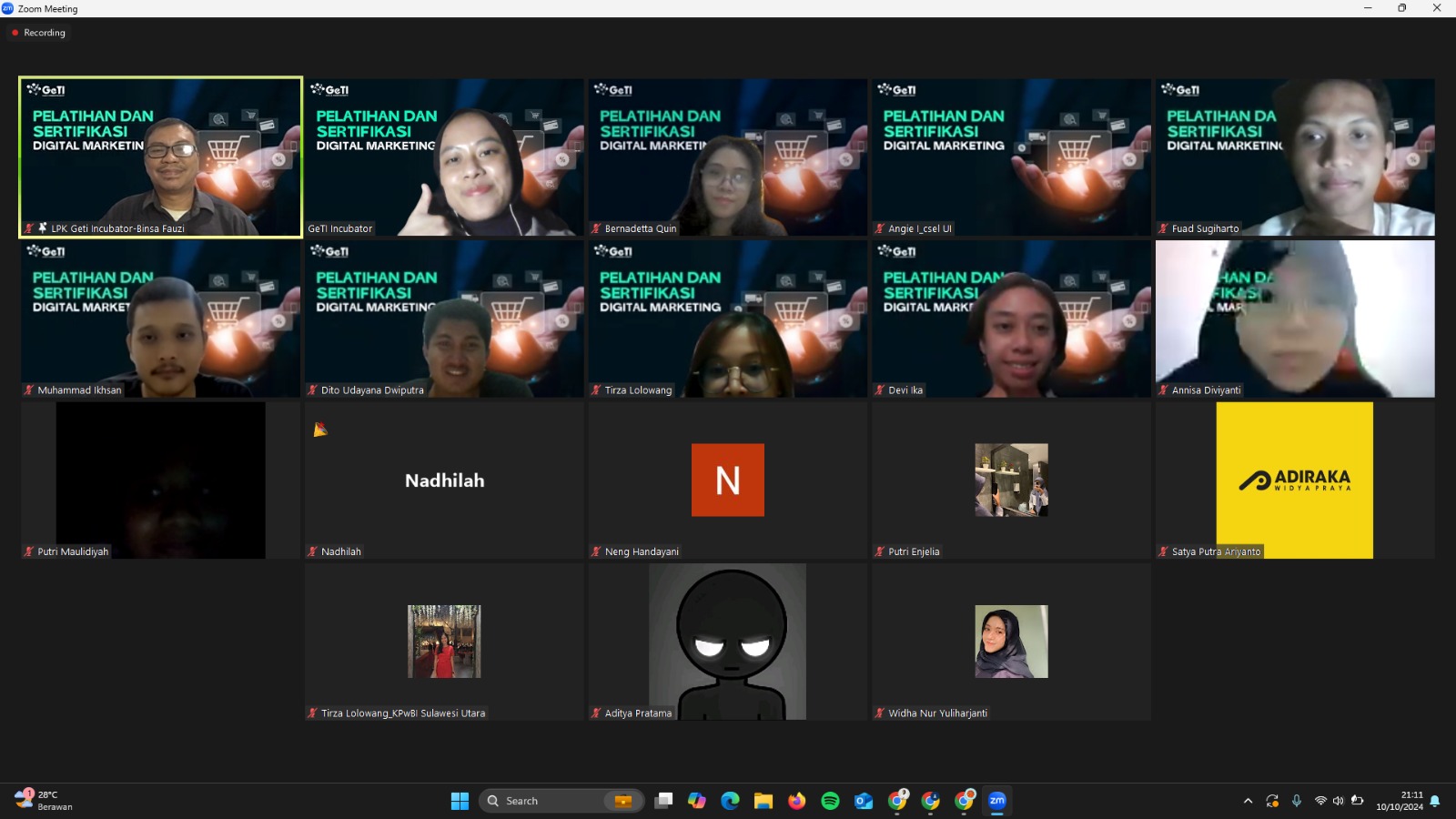Screen dimensions: 1456x819
Task: Launch Copilot from the taskbar
Action: click(697, 801)
